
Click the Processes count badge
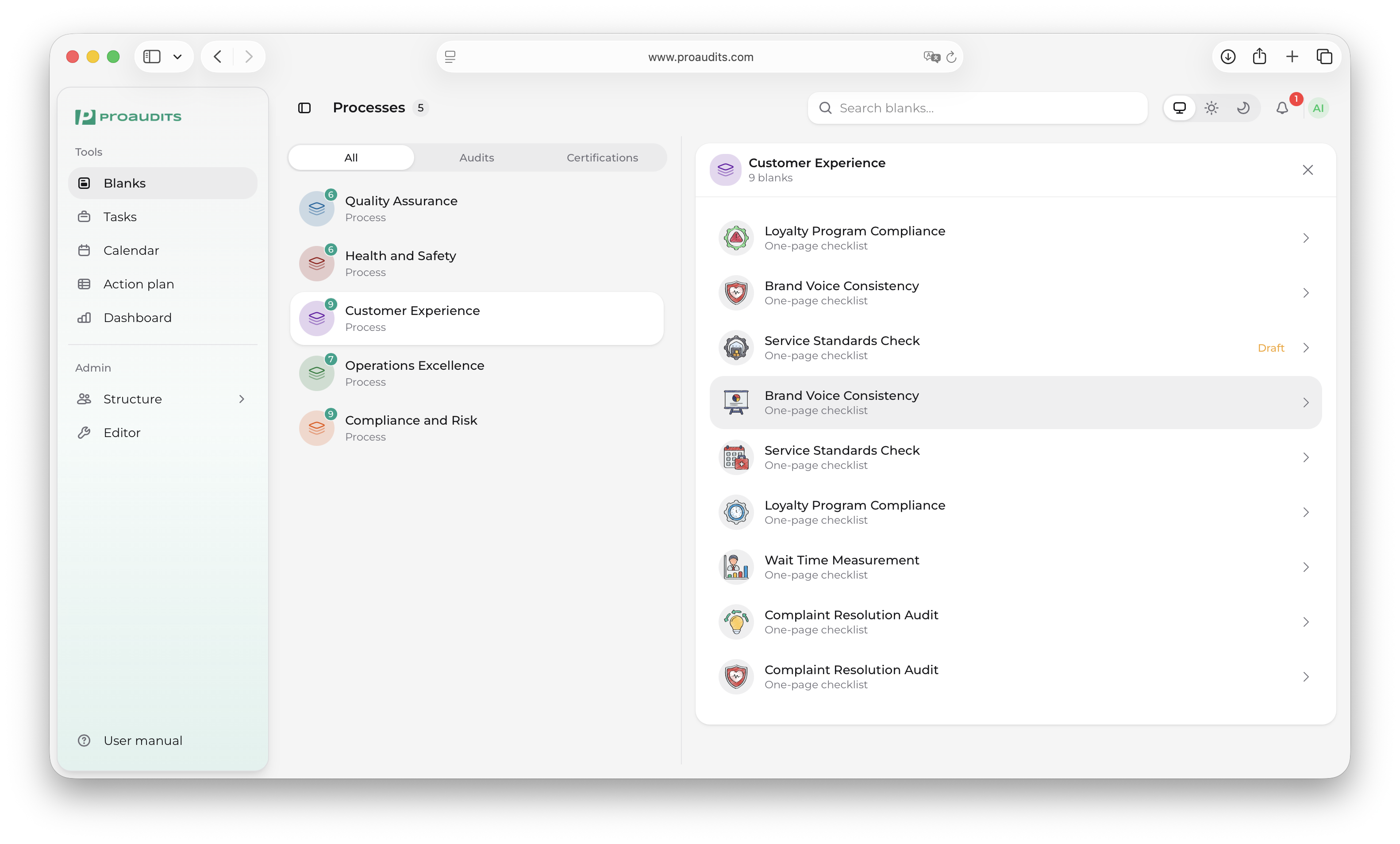coord(420,108)
